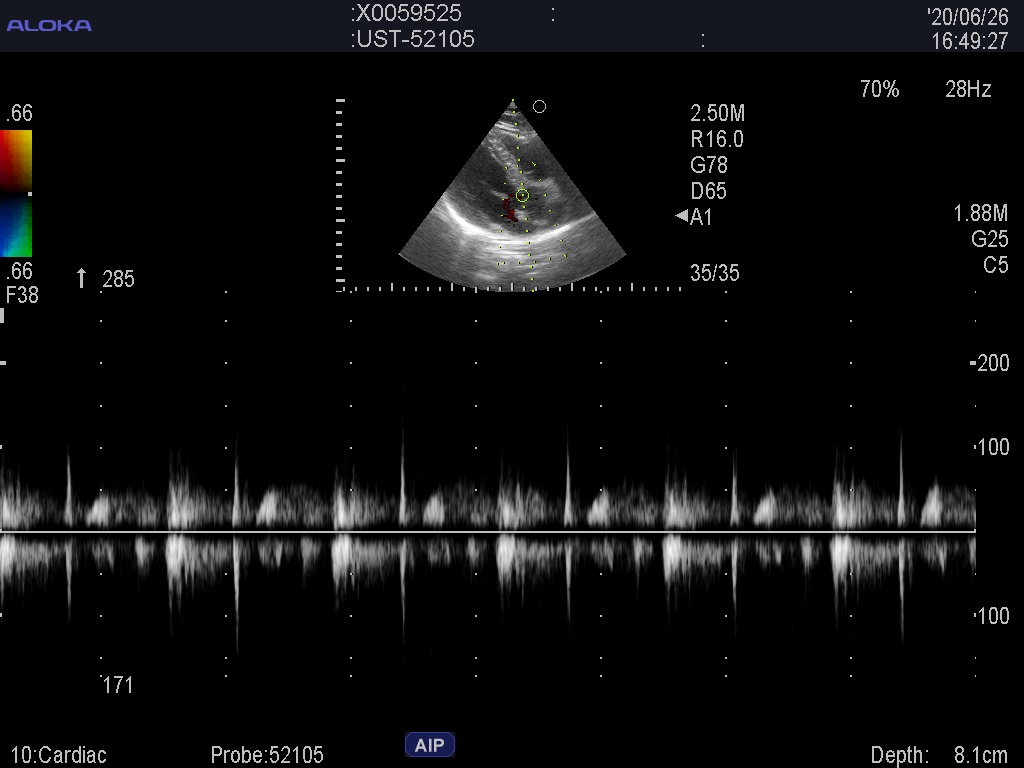This screenshot has width=1024, height=768.
Task: Click the 35/35 frame counter
Action: pos(715,273)
